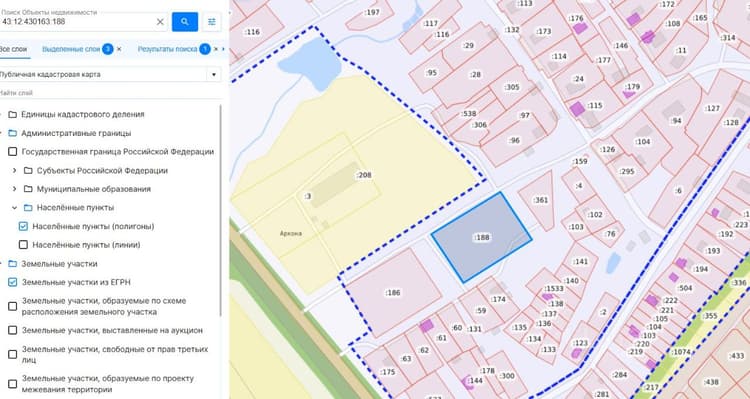Viewport: 750px width, 399px height.
Task: Click parcel :361 on the map
Action: 540,200
